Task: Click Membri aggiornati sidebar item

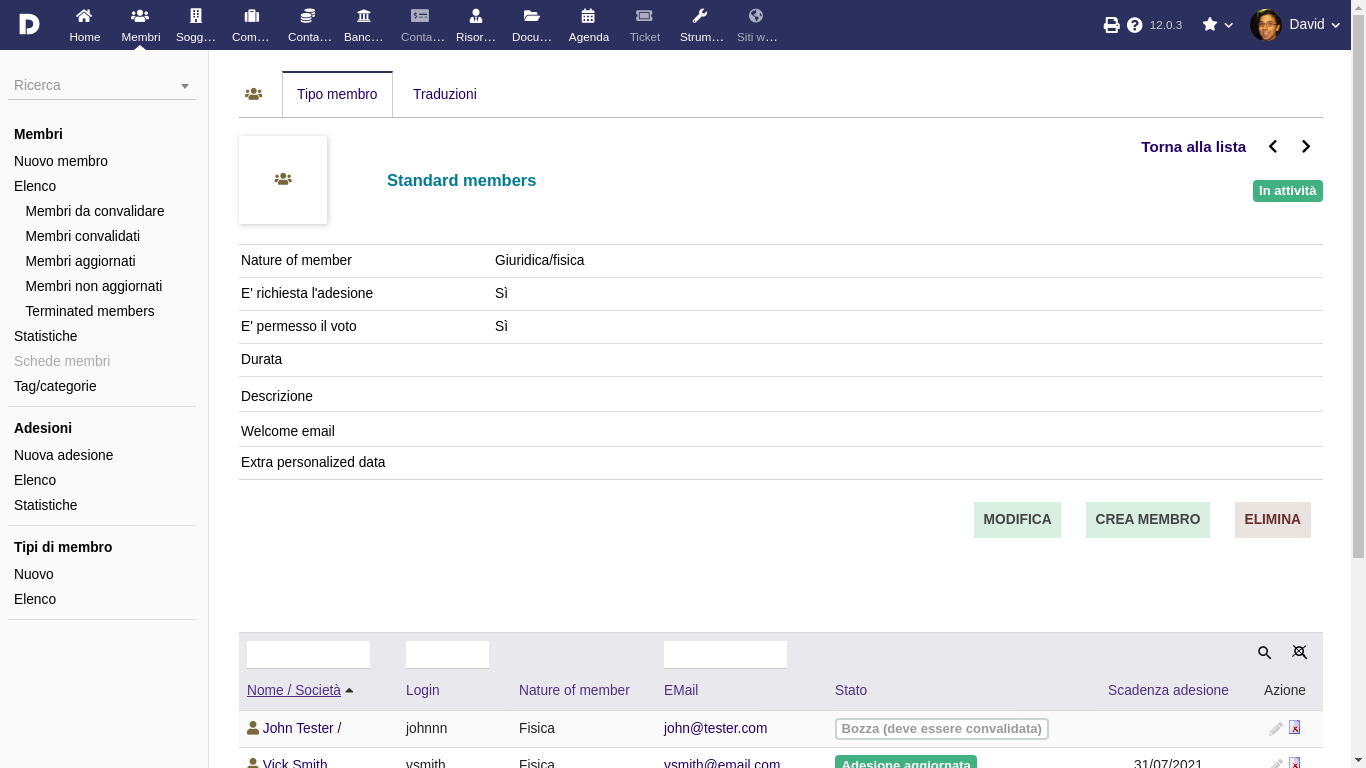Action: point(81,261)
